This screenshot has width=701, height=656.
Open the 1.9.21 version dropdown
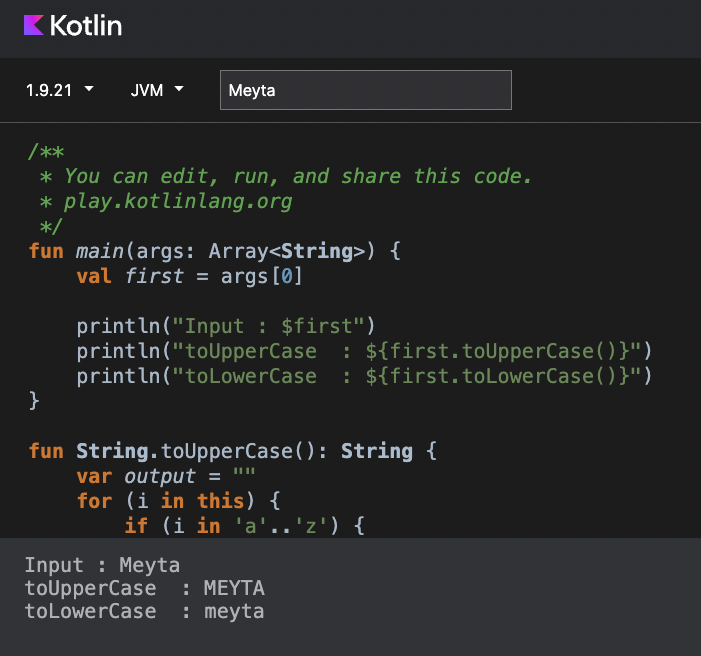[x=59, y=90]
